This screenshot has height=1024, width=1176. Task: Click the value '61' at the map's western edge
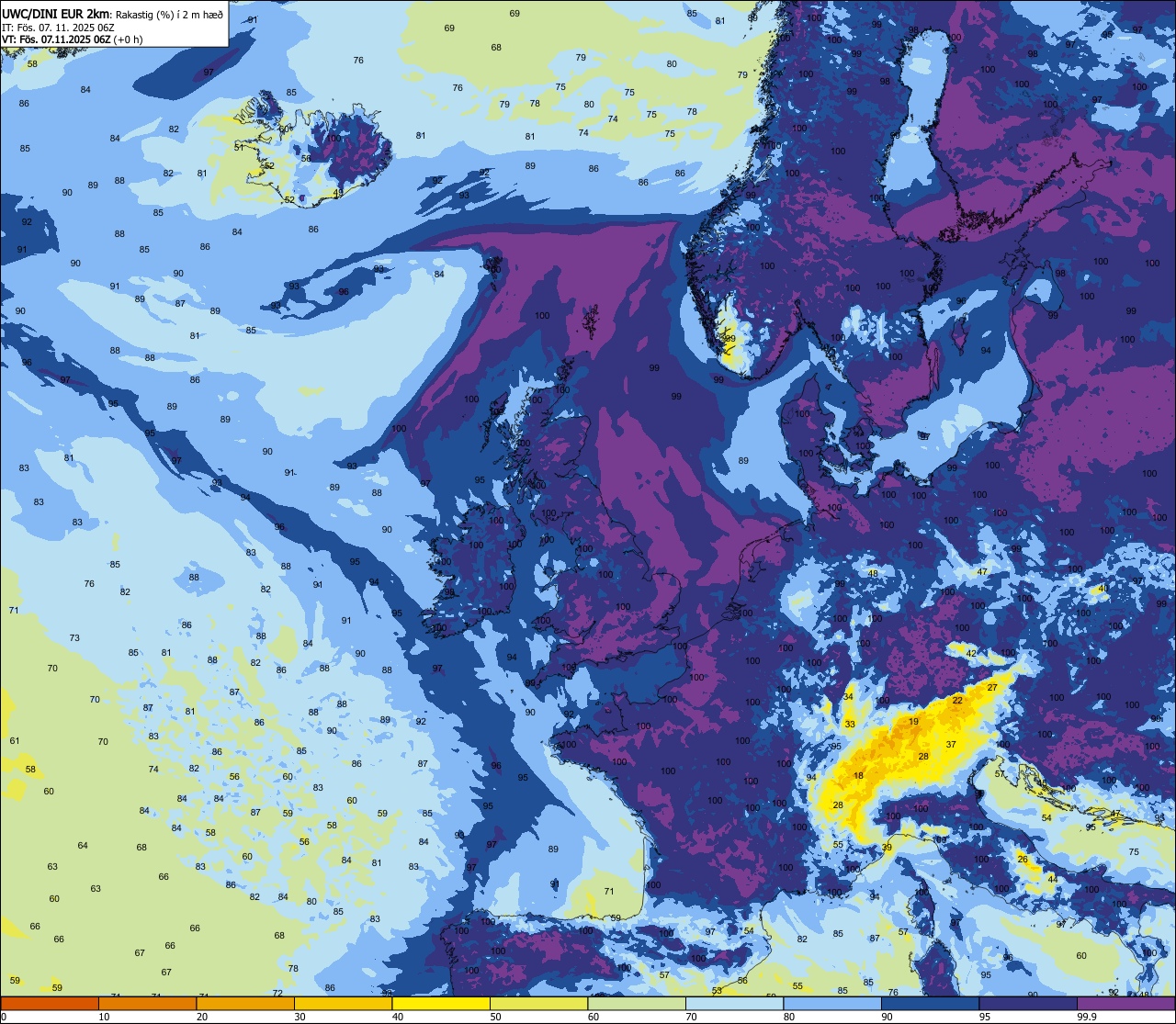[x=14, y=741]
